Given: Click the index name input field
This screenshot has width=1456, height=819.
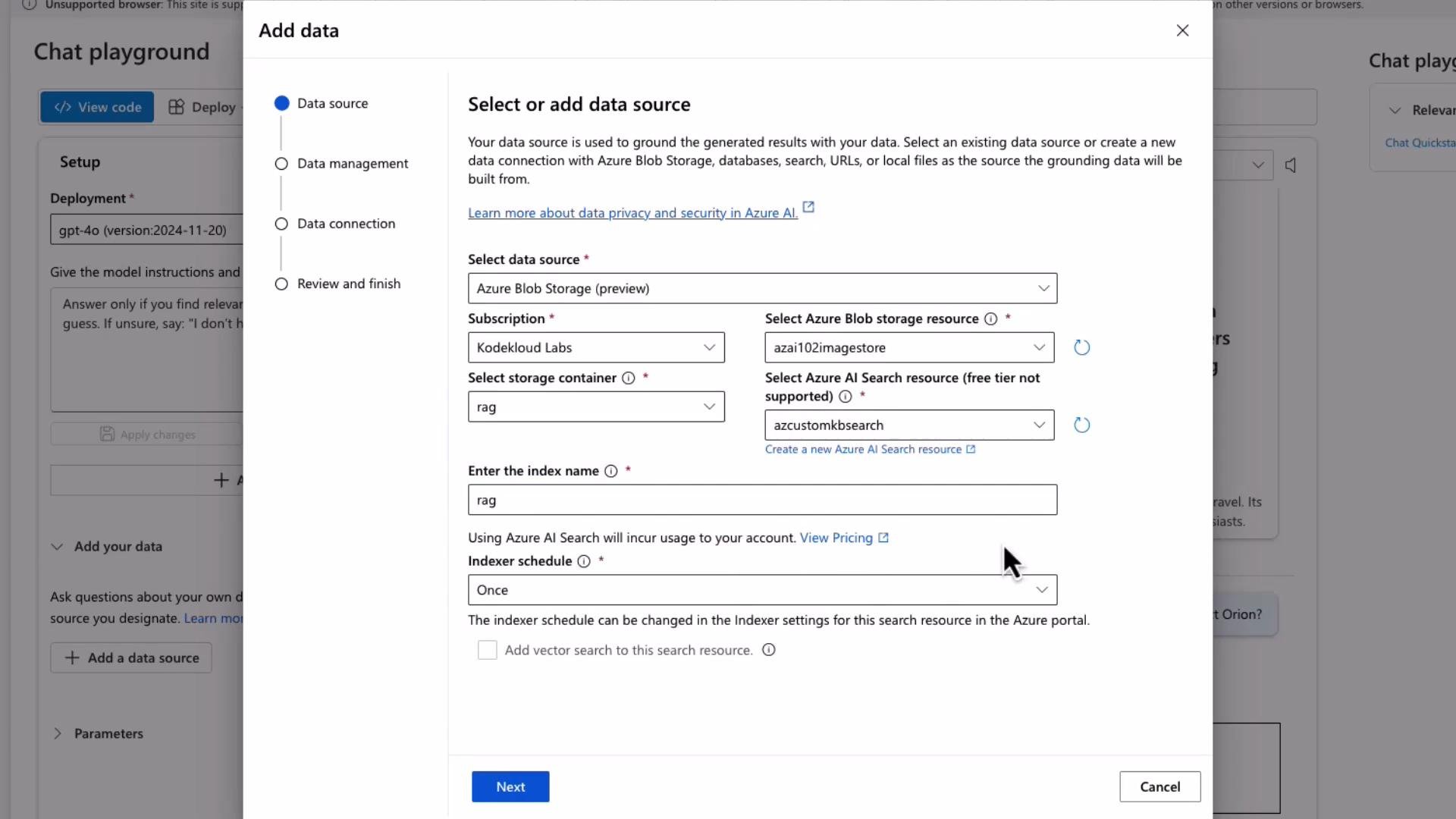Looking at the screenshot, I should pyautogui.click(x=762, y=500).
